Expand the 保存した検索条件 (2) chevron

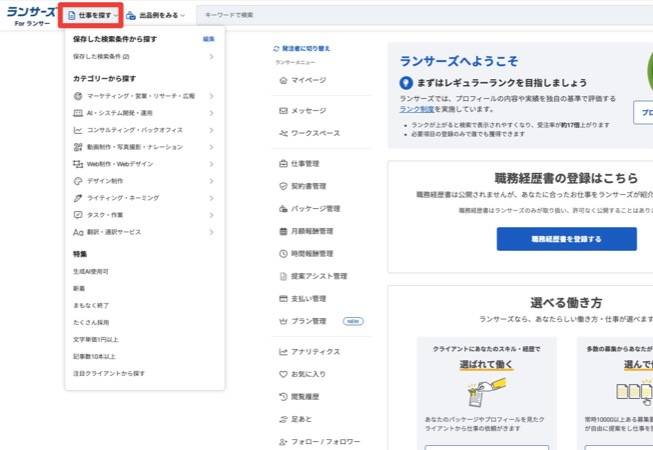(x=212, y=57)
